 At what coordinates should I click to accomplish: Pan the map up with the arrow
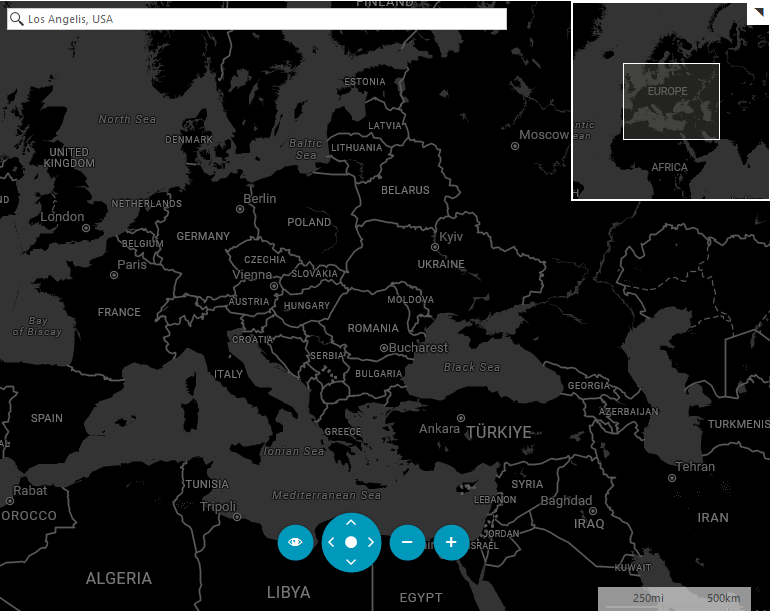[x=351, y=522]
